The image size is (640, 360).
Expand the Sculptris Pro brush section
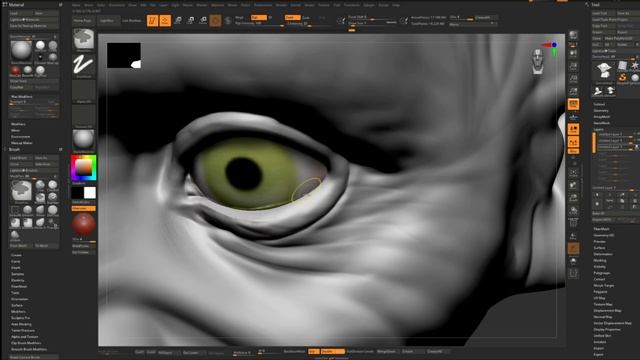(x=21, y=318)
